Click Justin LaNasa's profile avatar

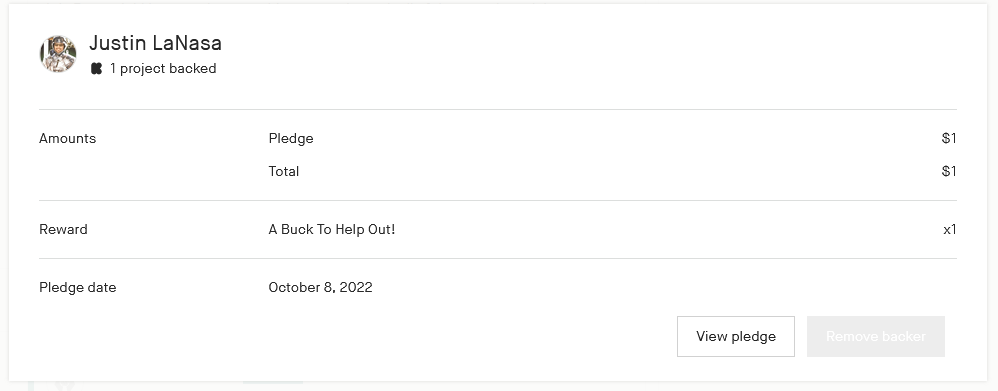pos(58,54)
